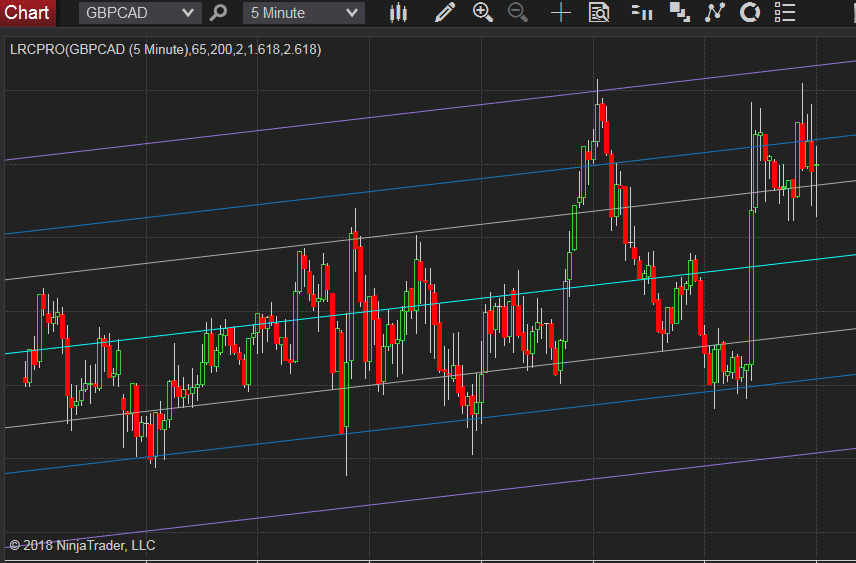Open the overlapping squares templates icon
This screenshot has width=856, height=563.
click(680, 13)
